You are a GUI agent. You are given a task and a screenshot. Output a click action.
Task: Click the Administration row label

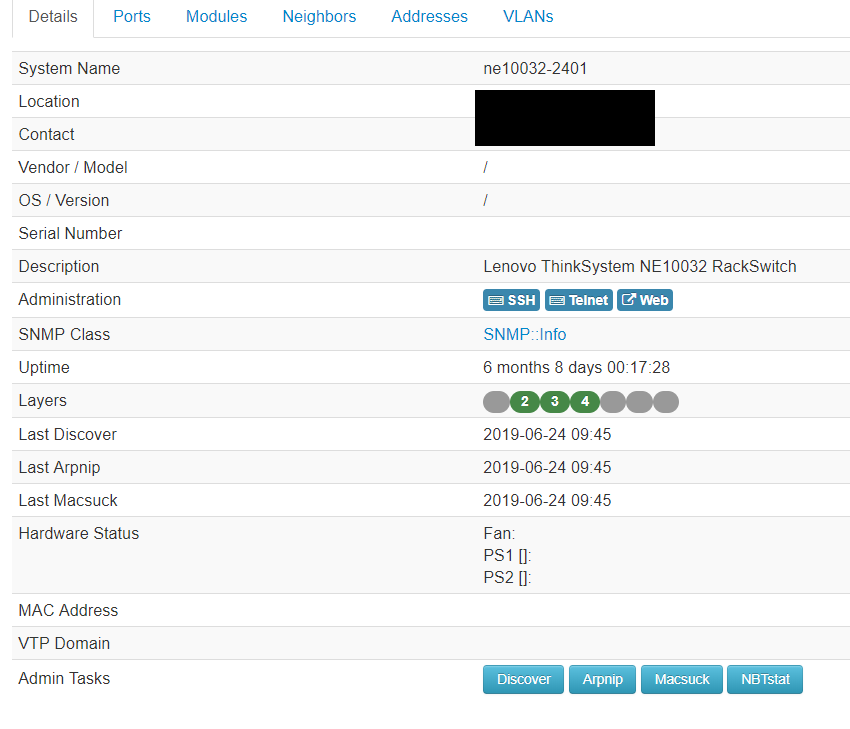[x=69, y=300]
